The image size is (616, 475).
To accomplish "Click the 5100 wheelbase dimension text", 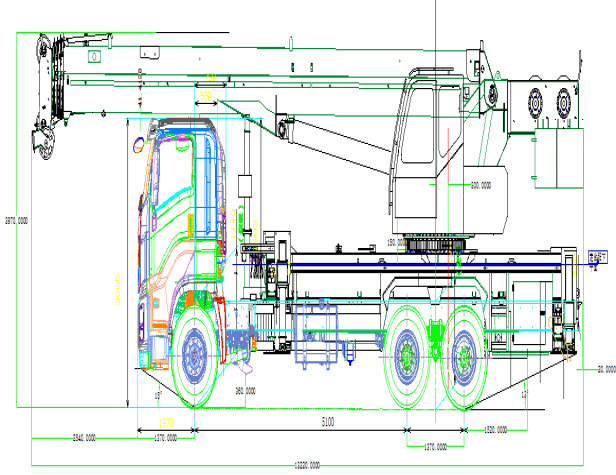I will (328, 422).
